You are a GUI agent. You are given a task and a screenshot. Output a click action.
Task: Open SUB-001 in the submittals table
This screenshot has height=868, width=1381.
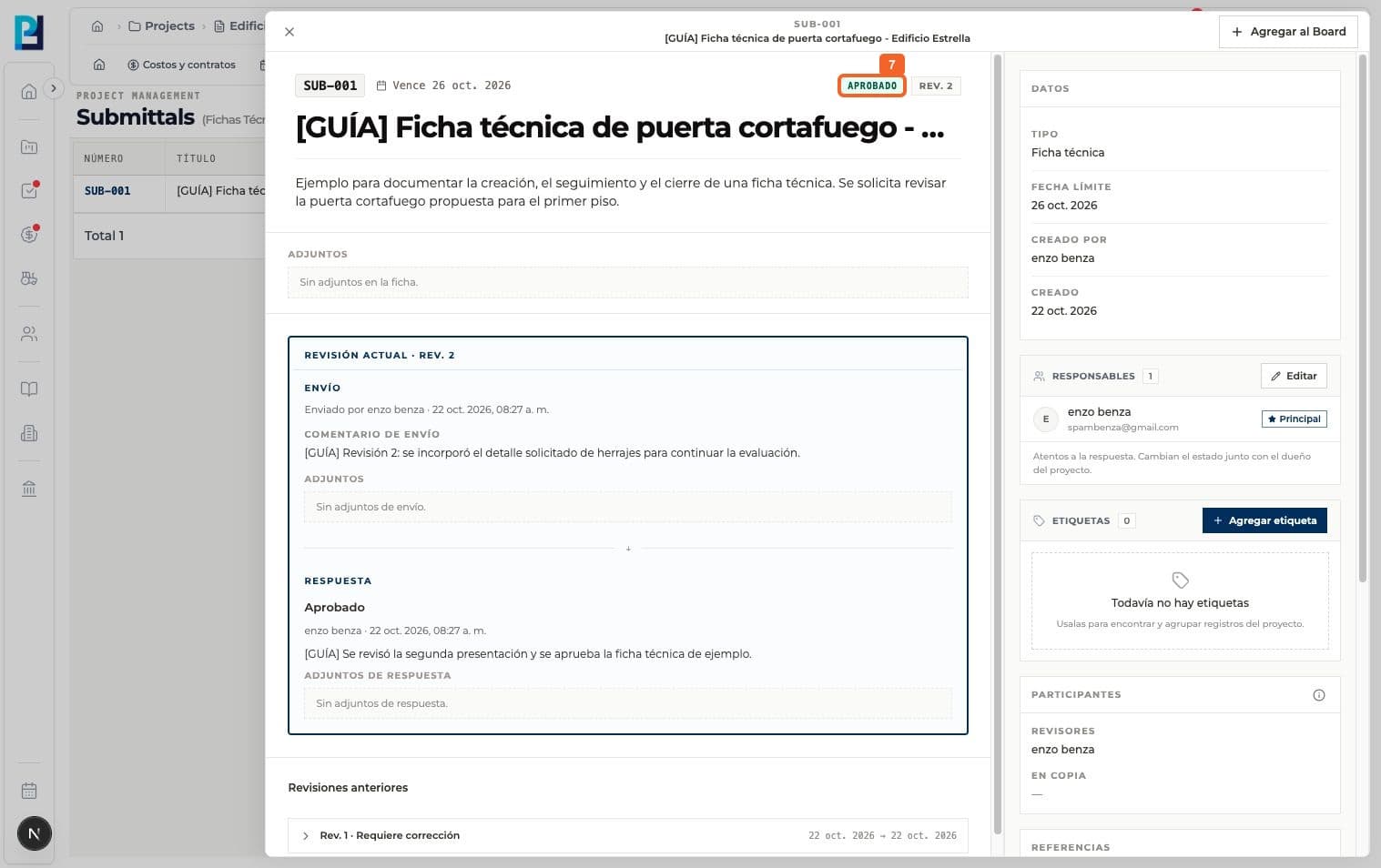click(107, 191)
